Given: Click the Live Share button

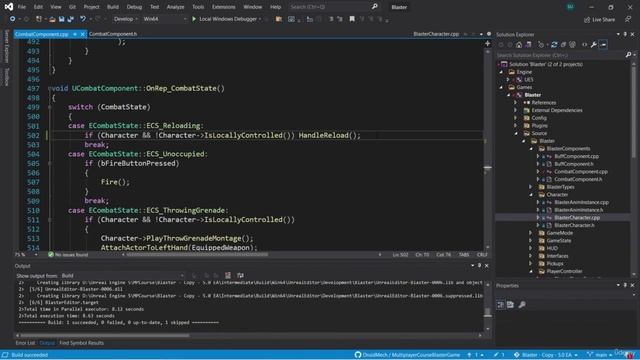Looking at the screenshot, I should tap(600, 19).
